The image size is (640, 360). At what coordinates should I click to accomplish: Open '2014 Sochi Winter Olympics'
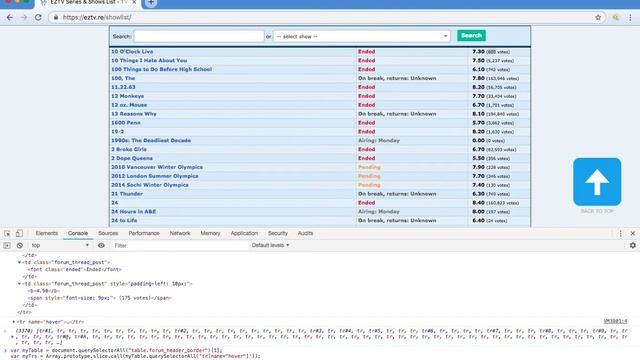point(150,185)
